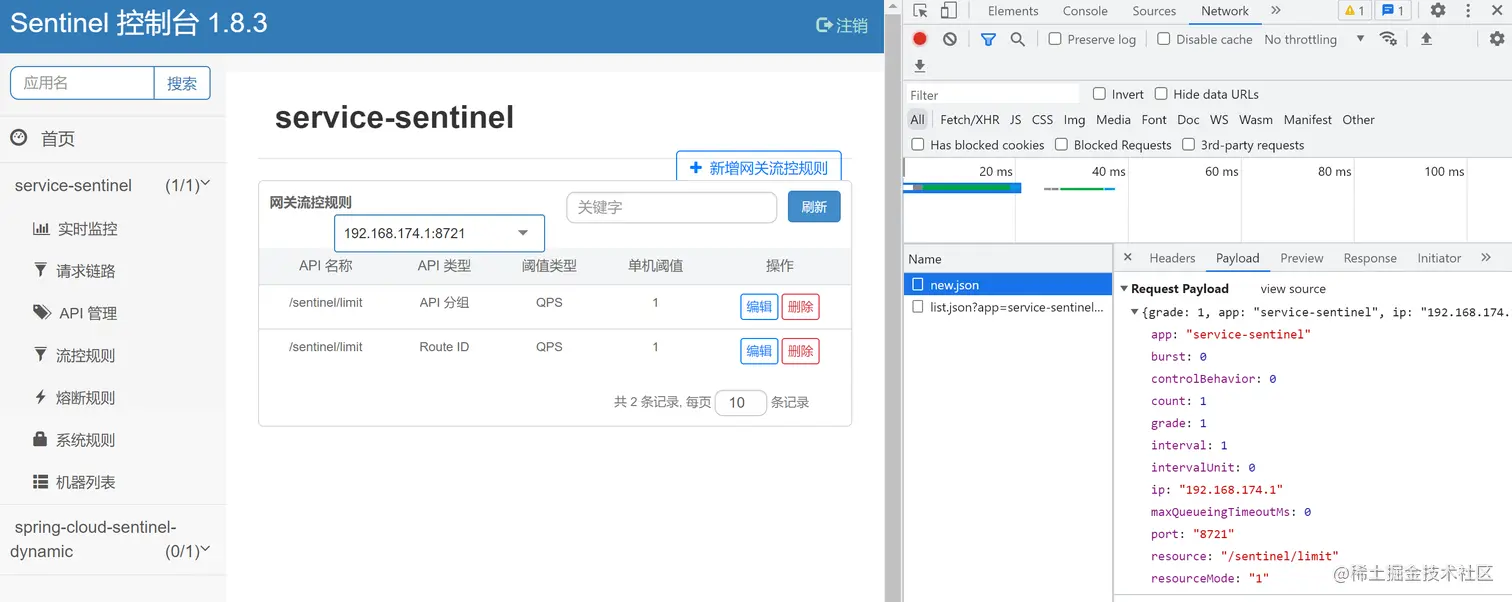Viewport: 1512px width, 602px height.
Task: Click the logout icon next to 注销
Action: [x=824, y=25]
